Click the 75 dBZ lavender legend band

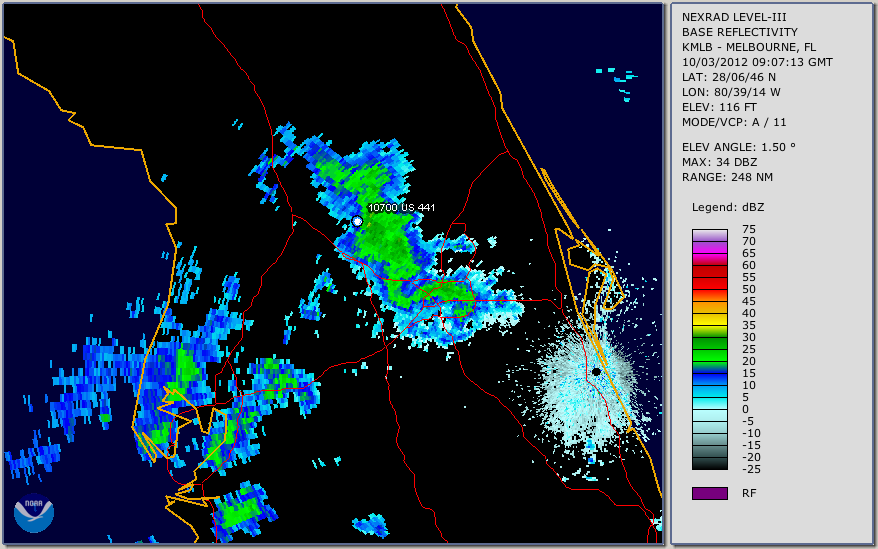pyautogui.click(x=709, y=235)
